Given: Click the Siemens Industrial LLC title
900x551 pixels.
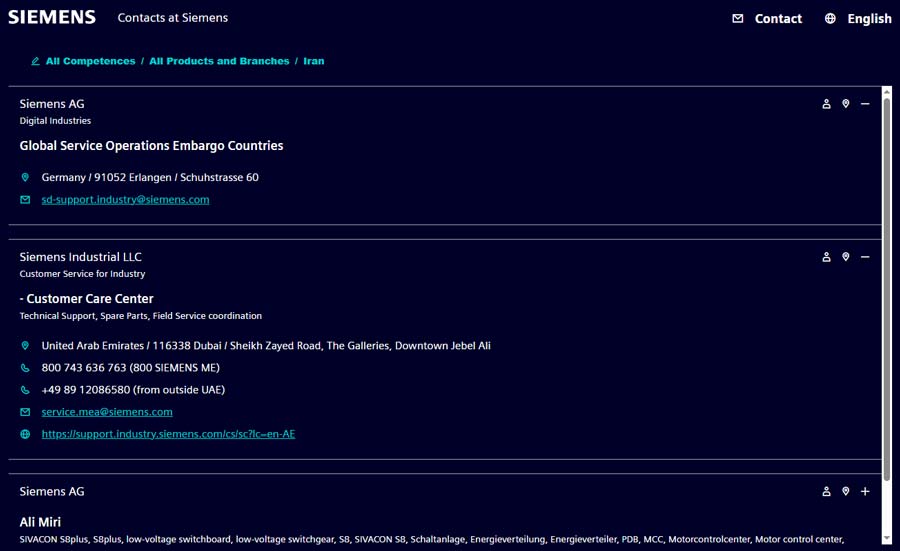Looking at the screenshot, I should 80,257.
